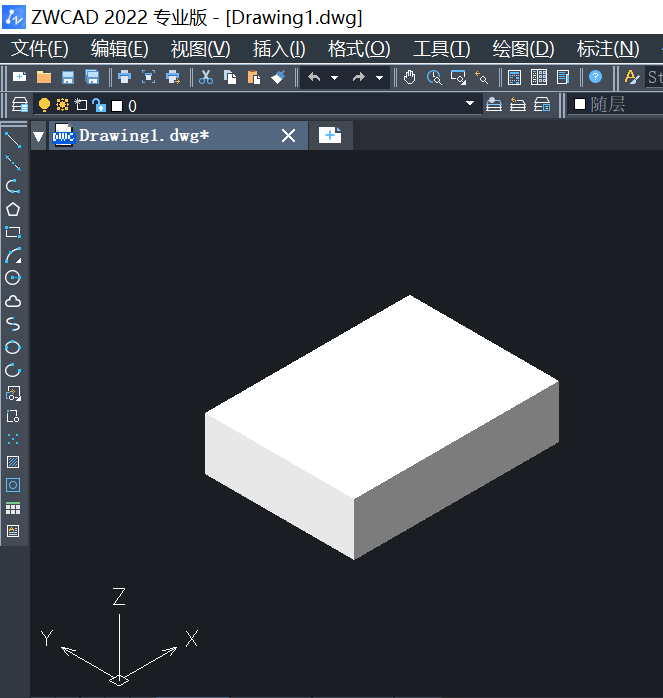Click the Print preview icon
Image resolution: width=663 pixels, height=698 pixels.
(148, 77)
